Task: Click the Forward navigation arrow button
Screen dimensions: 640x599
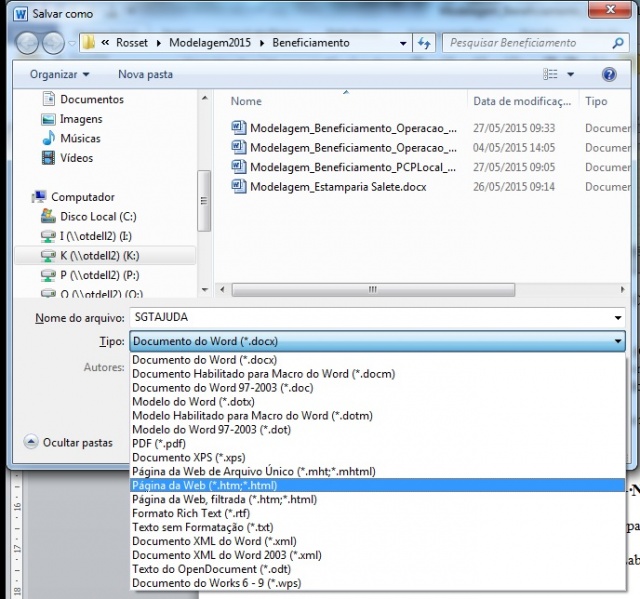Action: [x=53, y=42]
